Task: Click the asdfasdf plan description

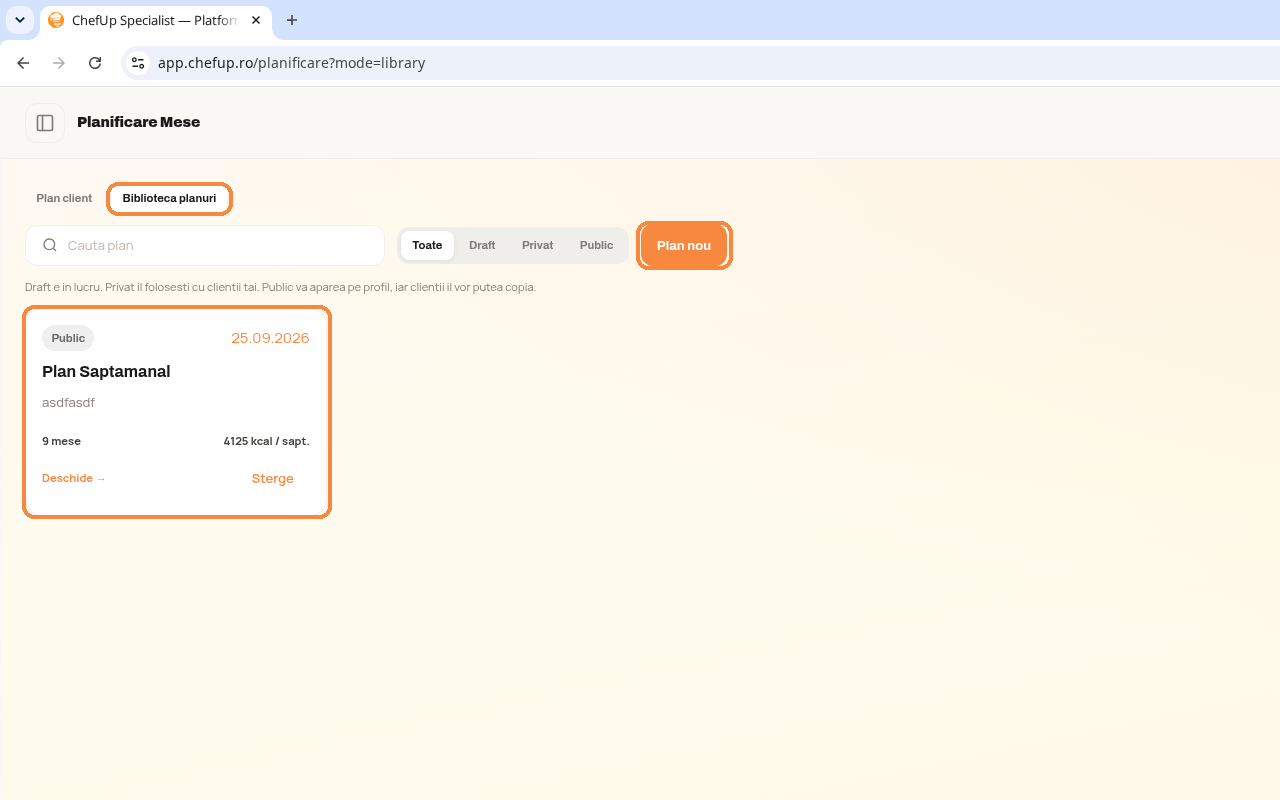Action: 68,403
